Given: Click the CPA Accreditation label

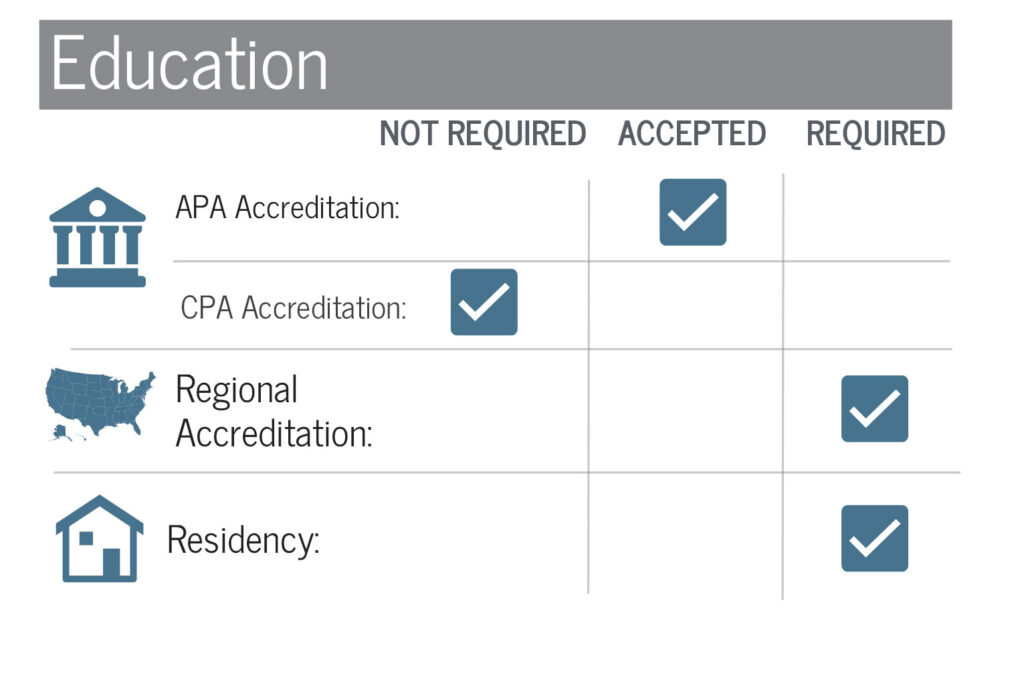Looking at the screenshot, I should [293, 307].
